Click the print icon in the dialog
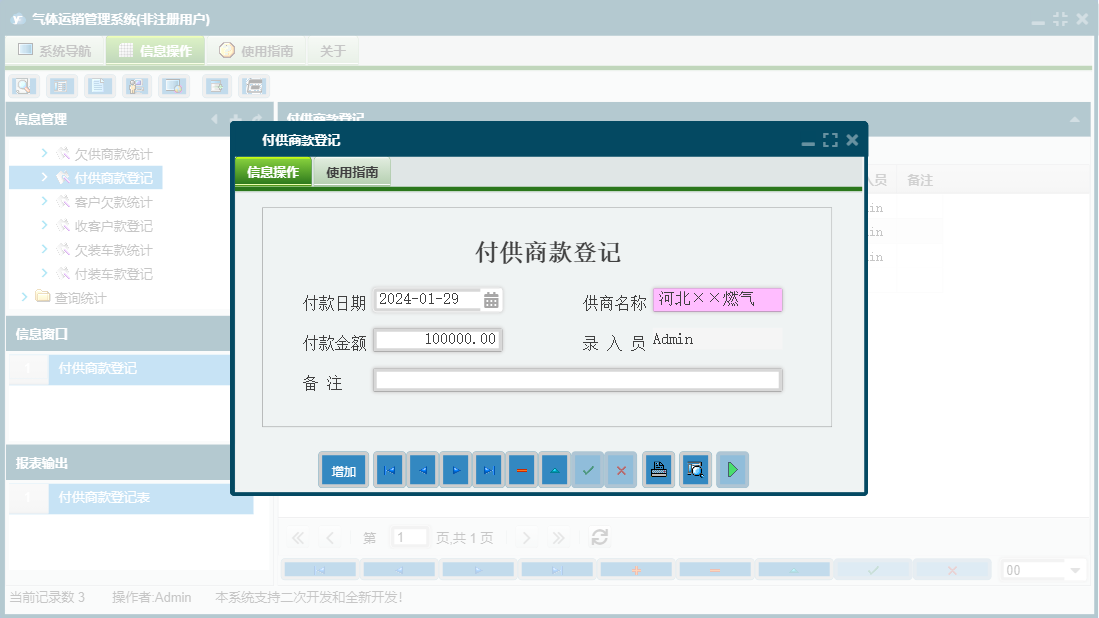 (x=658, y=469)
